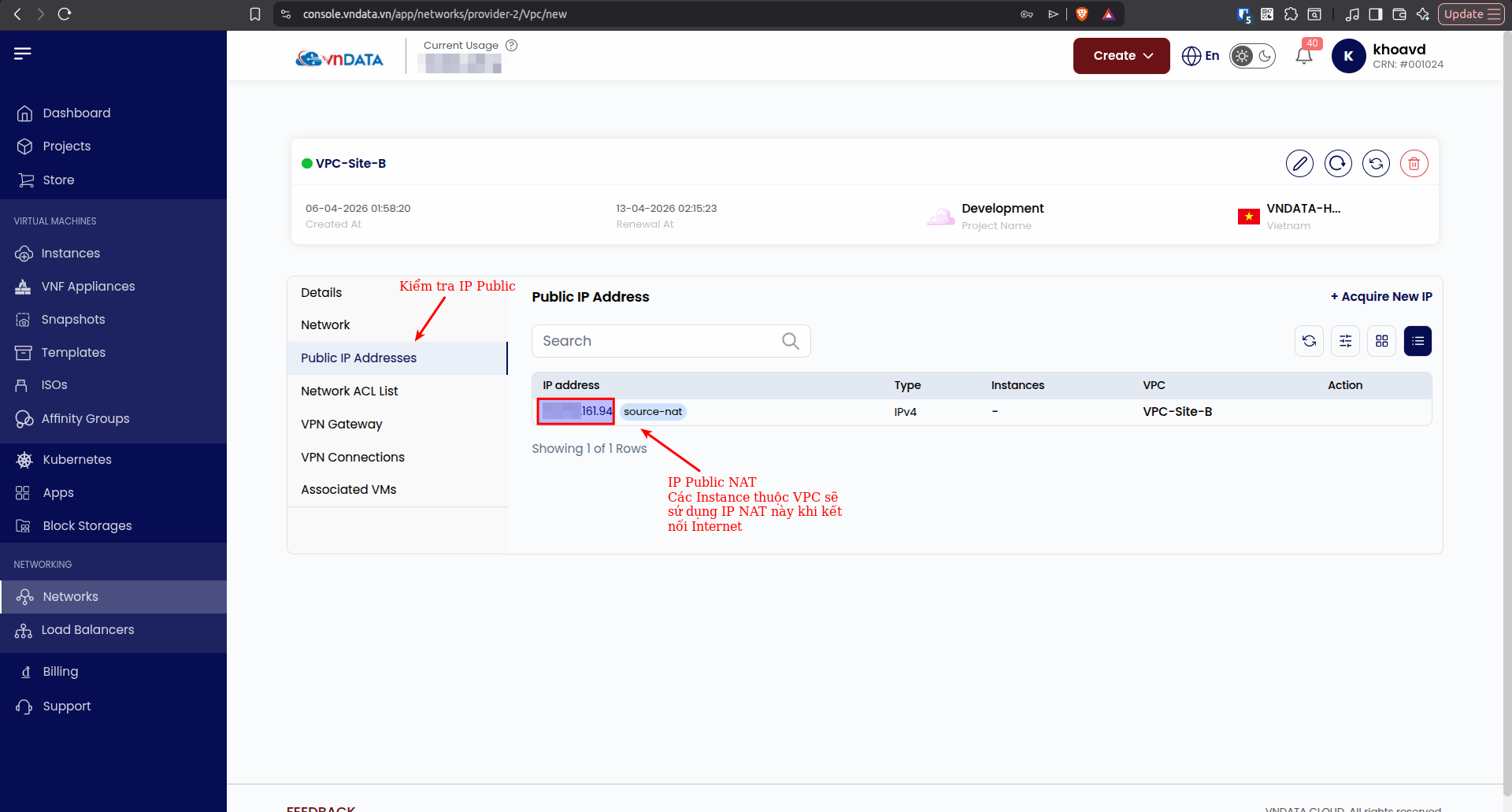Collapse the sidebar with the hamburger icon
This screenshot has width=1512, height=812.
(x=23, y=54)
